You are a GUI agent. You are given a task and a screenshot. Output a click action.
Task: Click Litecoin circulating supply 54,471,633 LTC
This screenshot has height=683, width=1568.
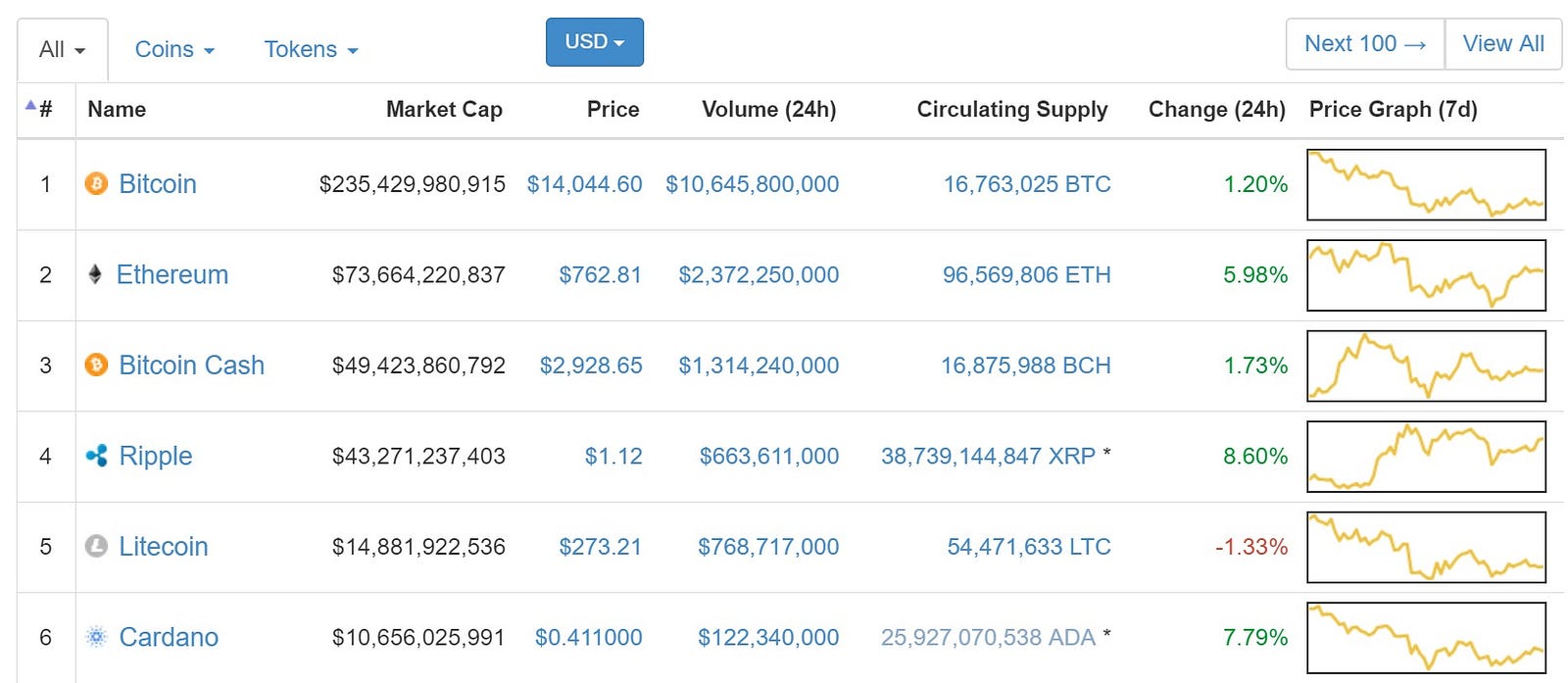(1029, 546)
